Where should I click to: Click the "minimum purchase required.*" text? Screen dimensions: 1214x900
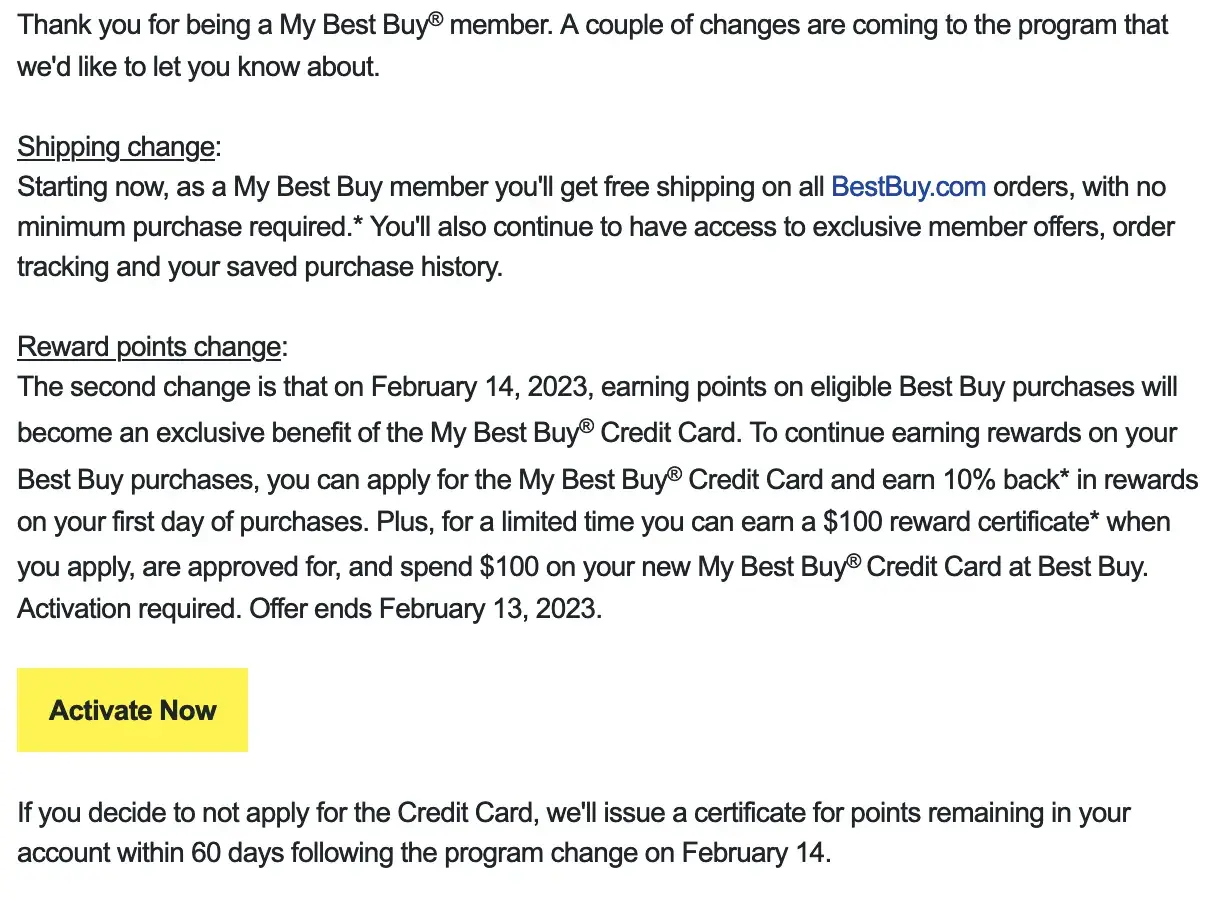(189, 227)
